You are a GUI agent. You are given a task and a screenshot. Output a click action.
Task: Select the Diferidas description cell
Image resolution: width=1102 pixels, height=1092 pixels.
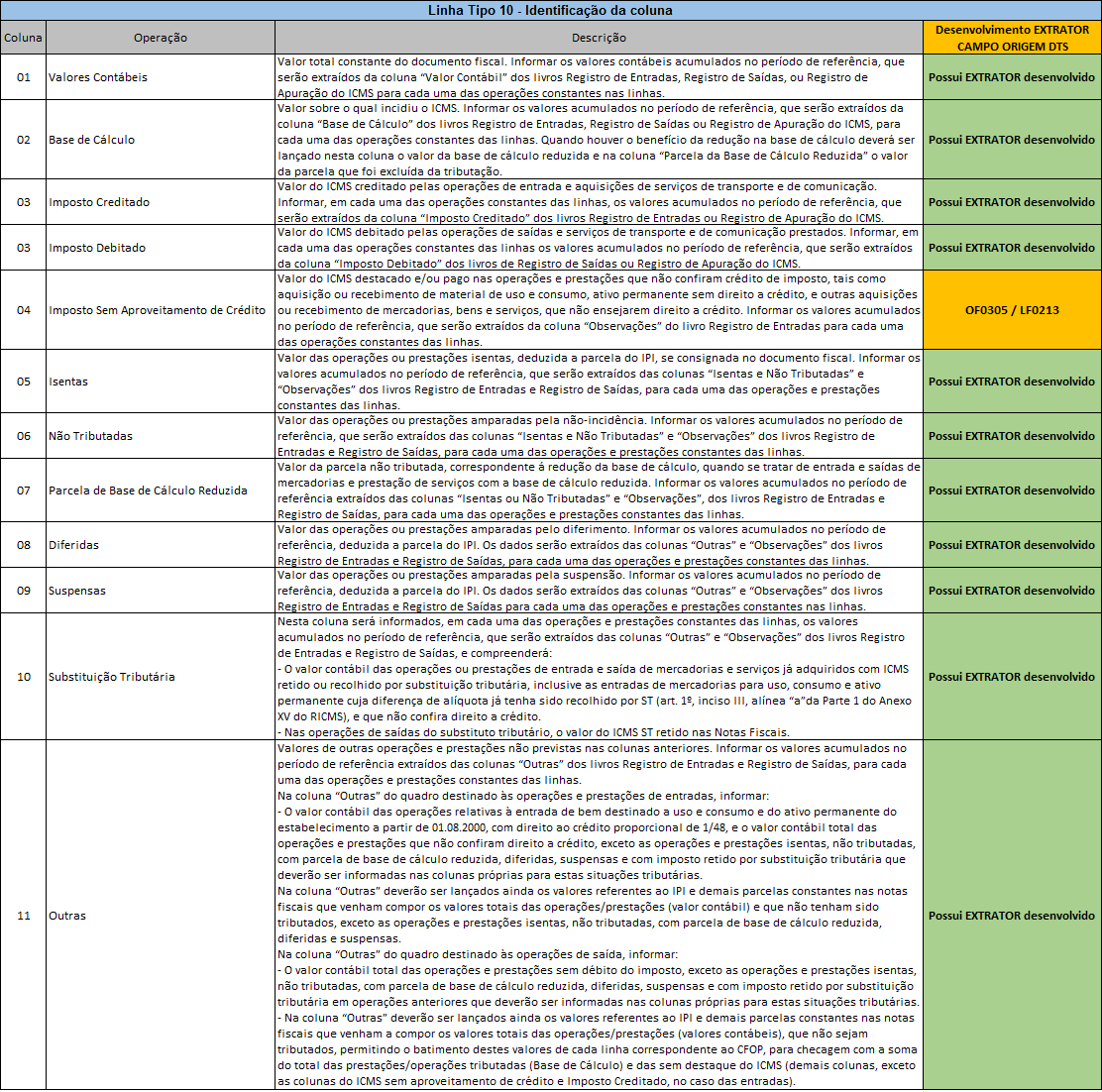(599, 545)
